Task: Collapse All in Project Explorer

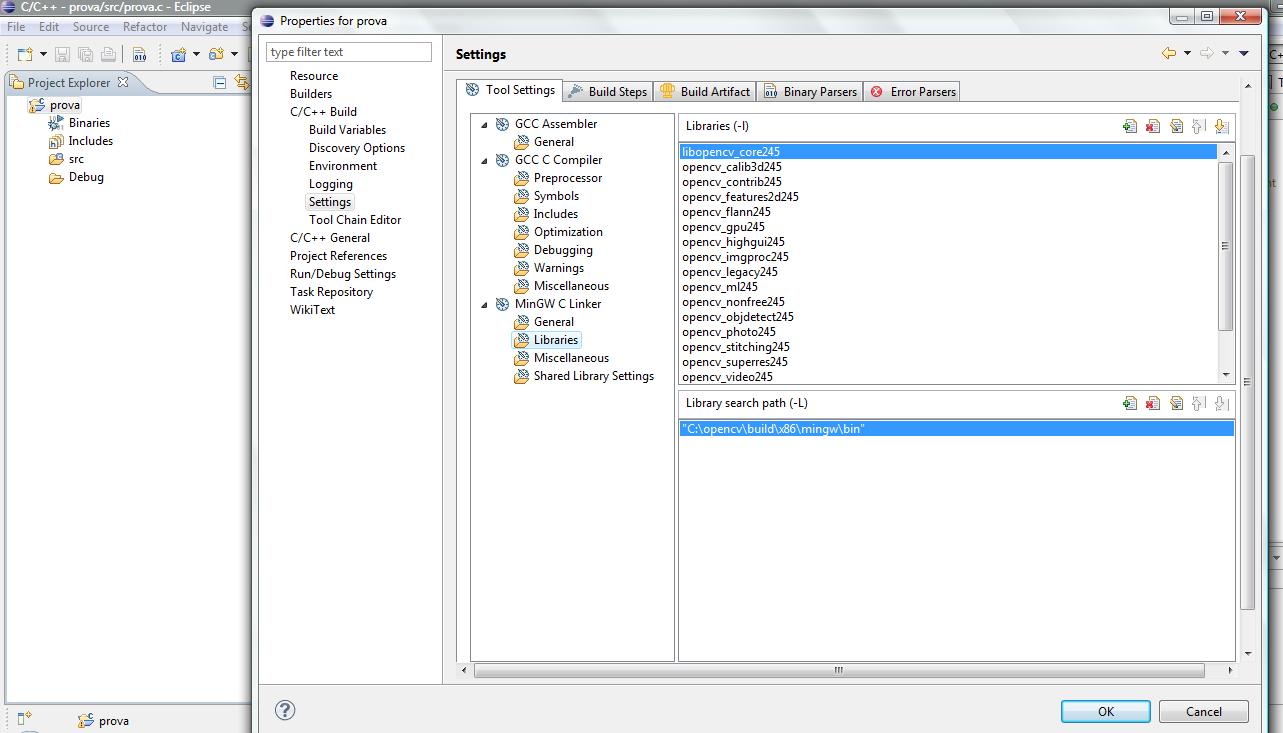Action: point(220,82)
